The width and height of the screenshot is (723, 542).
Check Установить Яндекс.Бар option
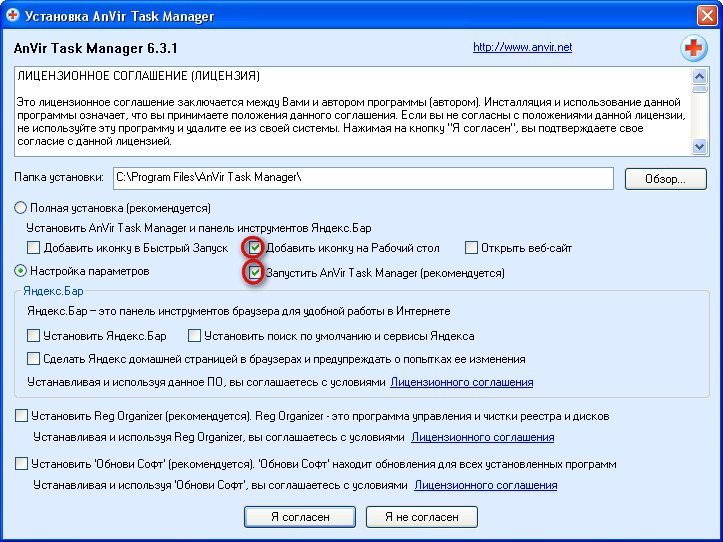pyautogui.click(x=35, y=336)
